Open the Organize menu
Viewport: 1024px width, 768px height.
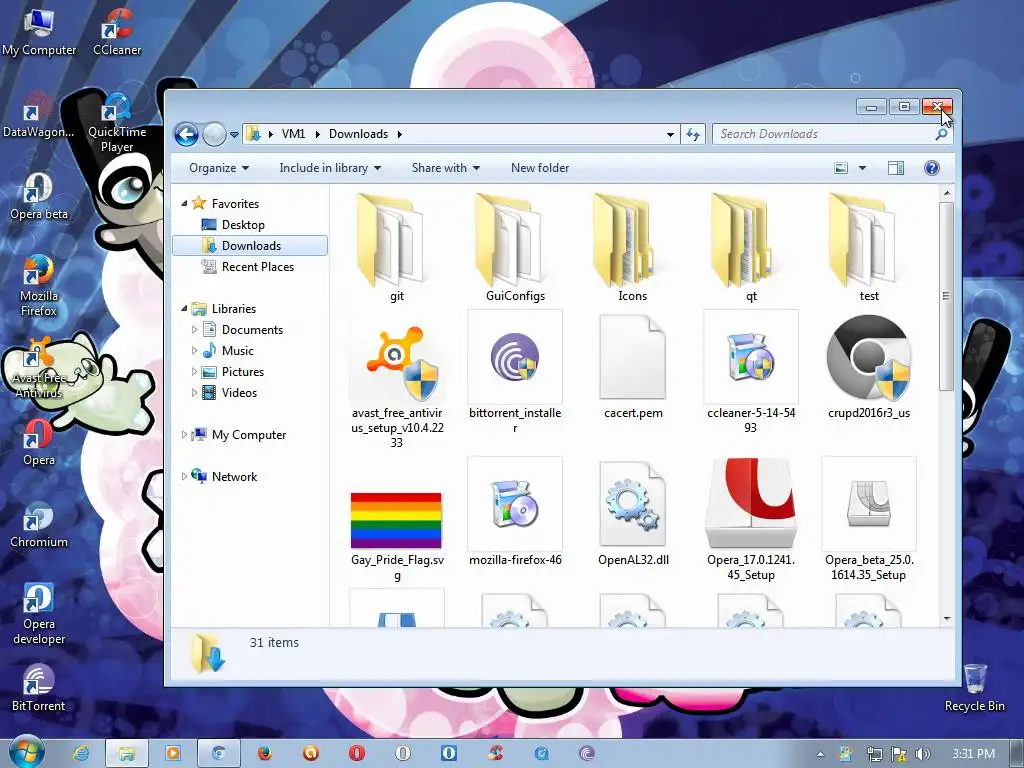coord(219,168)
